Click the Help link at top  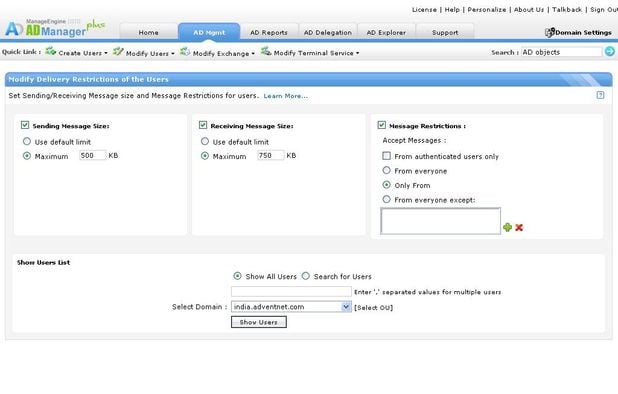452,9
